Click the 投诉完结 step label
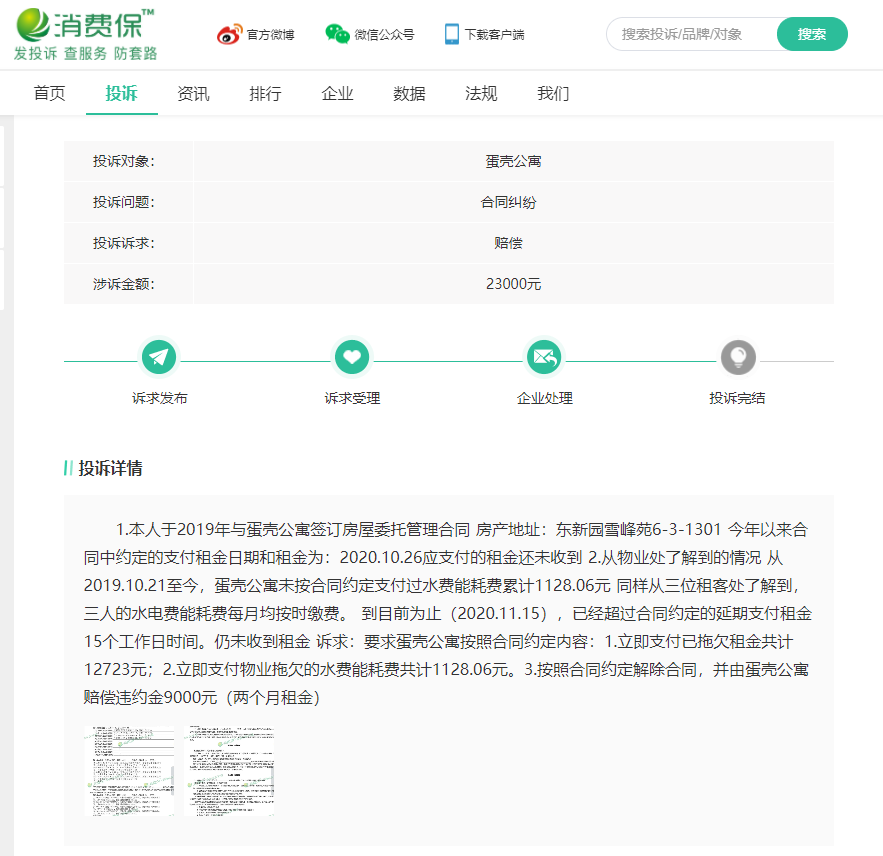The image size is (883, 856). point(737,398)
